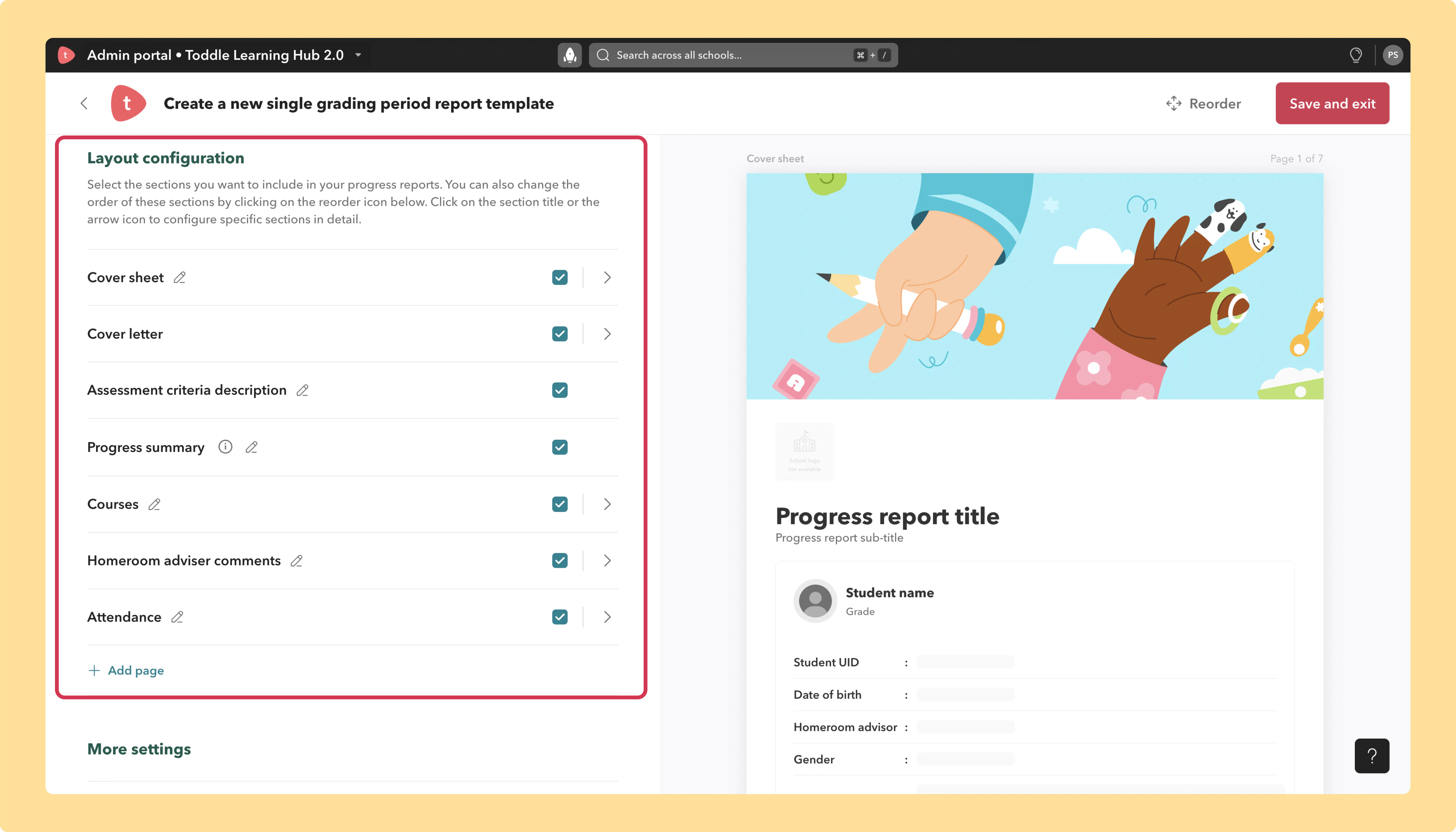1456x832 pixels.
Task: Disable Homeroom adviser comments checkbox
Action: (560, 561)
